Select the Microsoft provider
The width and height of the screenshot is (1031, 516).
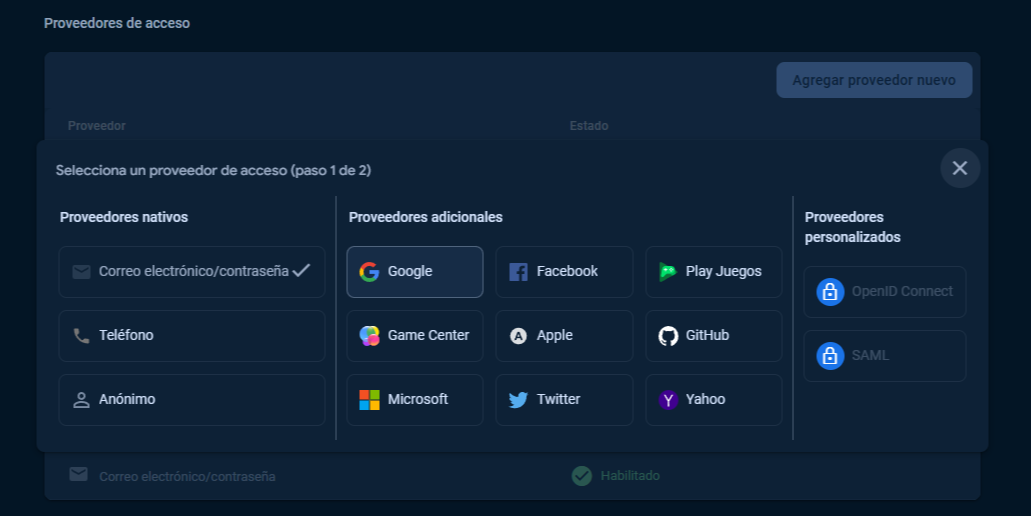(415, 400)
